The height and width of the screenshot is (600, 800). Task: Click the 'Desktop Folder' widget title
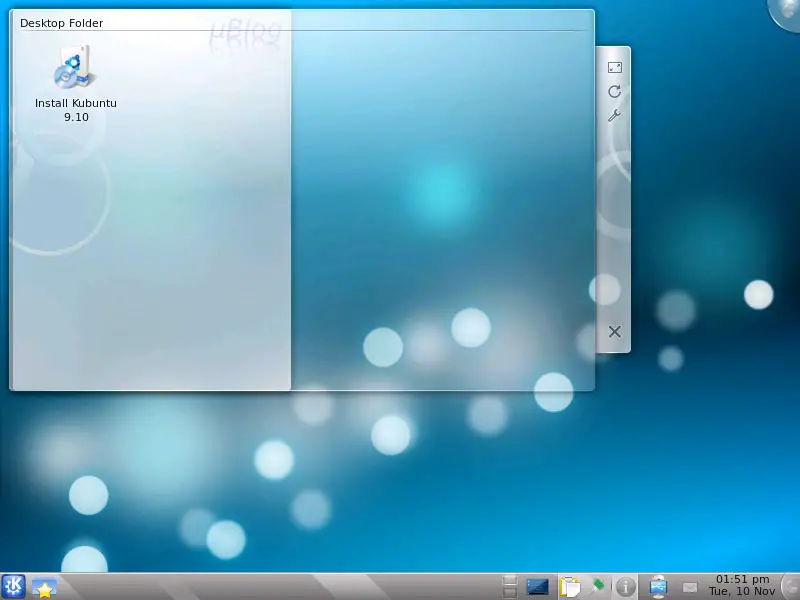tap(61, 23)
